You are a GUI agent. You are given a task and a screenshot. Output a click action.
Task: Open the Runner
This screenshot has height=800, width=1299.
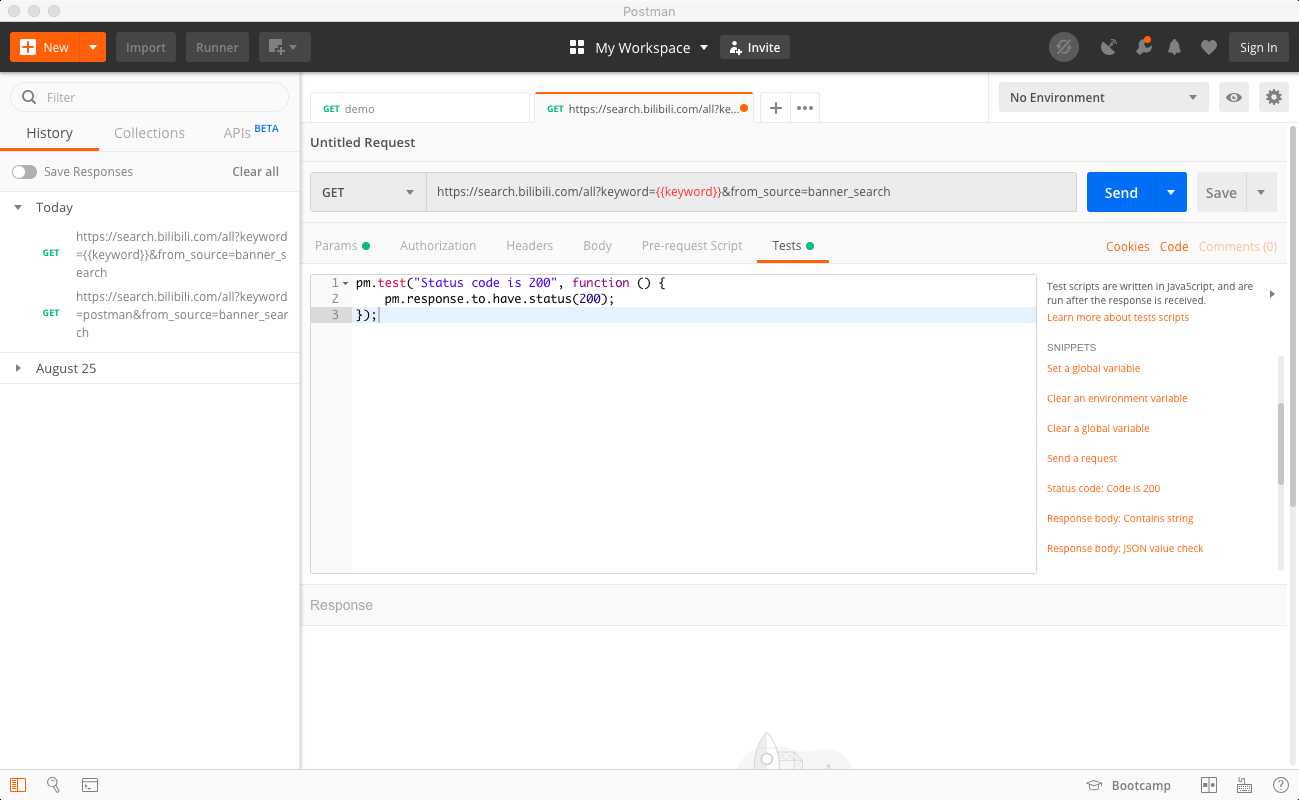coord(217,47)
